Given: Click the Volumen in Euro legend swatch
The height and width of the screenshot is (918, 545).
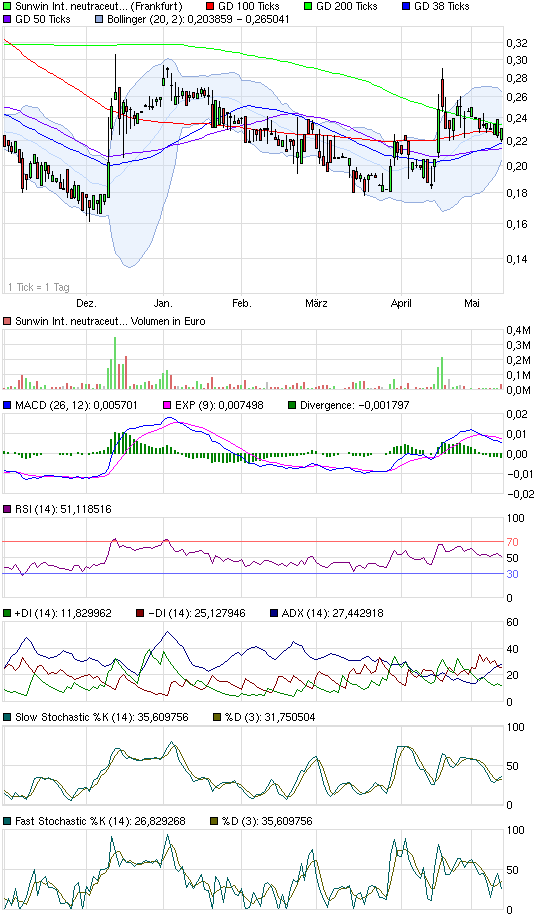Looking at the screenshot, I should tap(7, 321).
